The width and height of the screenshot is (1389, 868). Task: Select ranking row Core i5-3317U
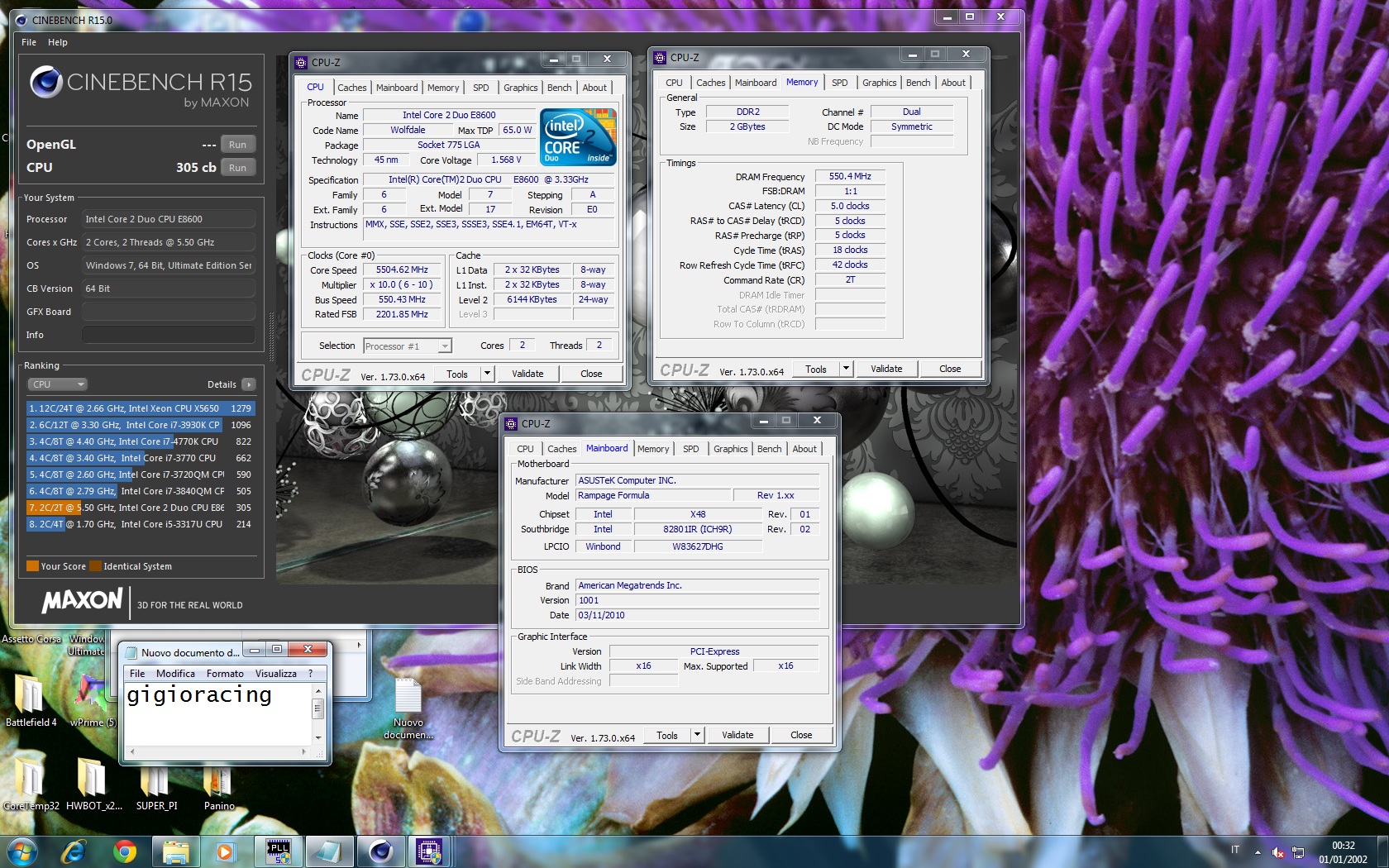coord(140,524)
